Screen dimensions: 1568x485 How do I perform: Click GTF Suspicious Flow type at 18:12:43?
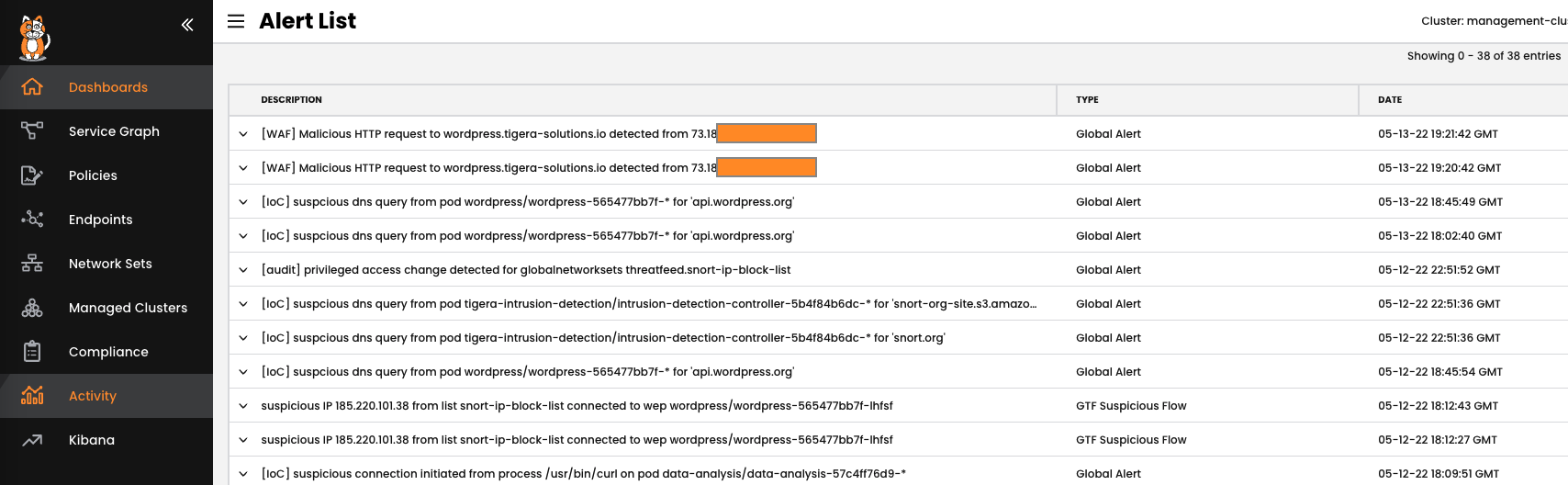[x=1131, y=406]
